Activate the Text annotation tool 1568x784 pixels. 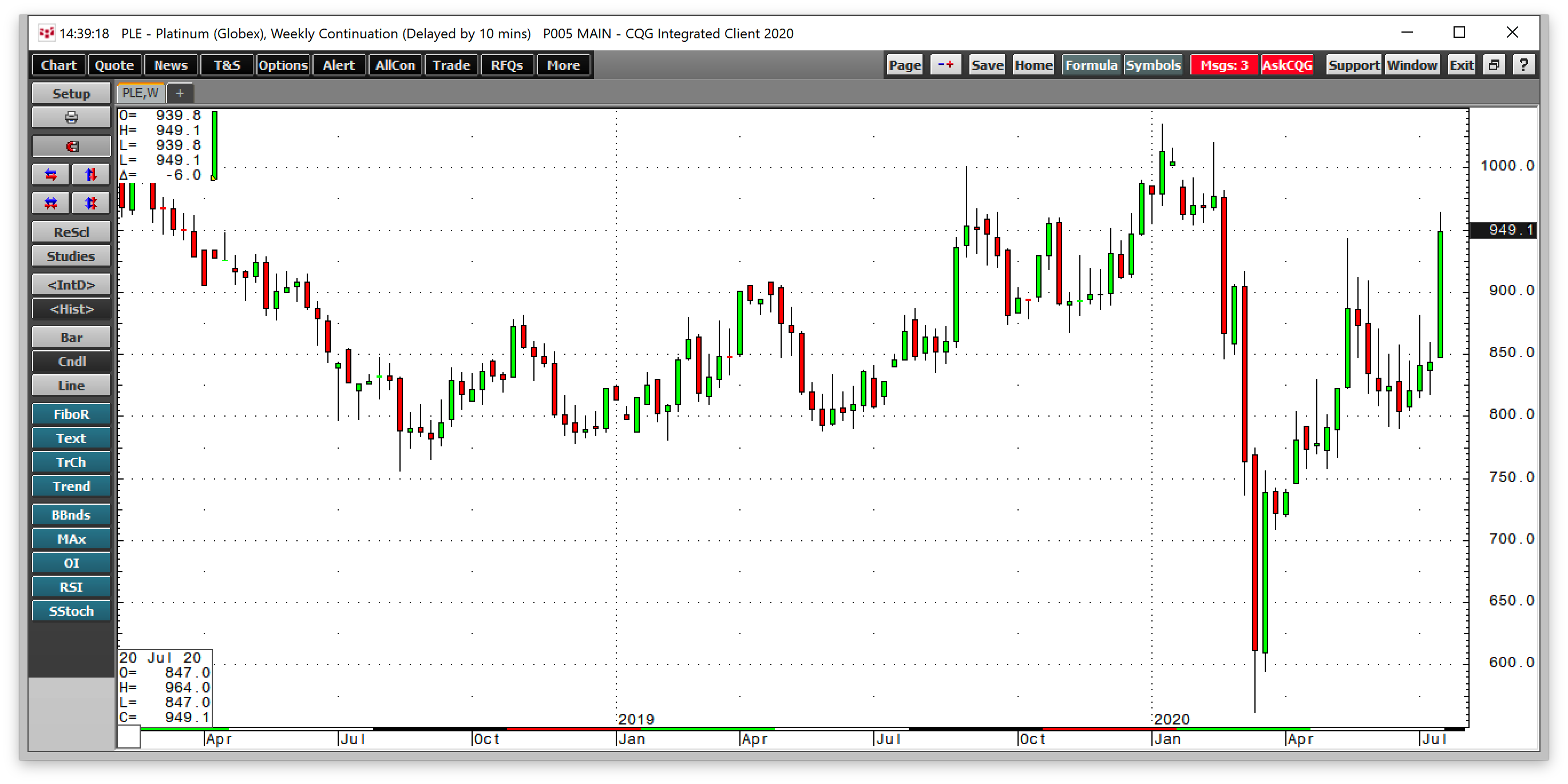[71, 438]
